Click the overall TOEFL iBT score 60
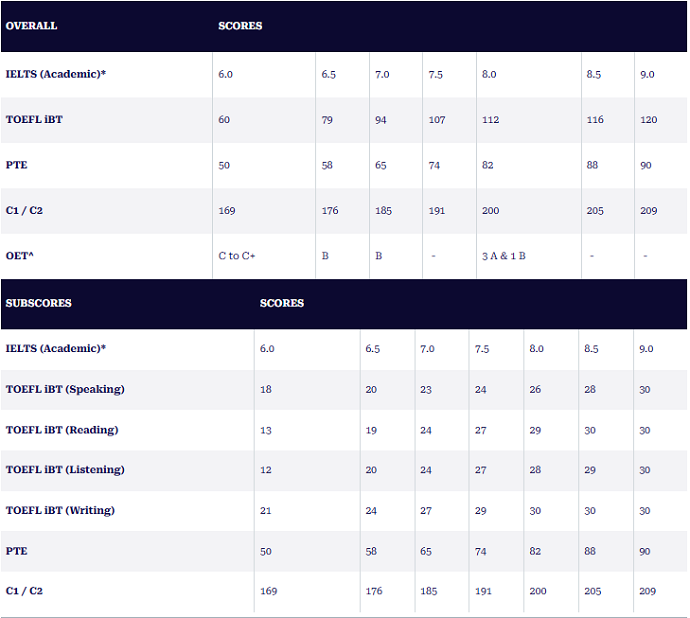The image size is (690, 618). click(x=224, y=120)
